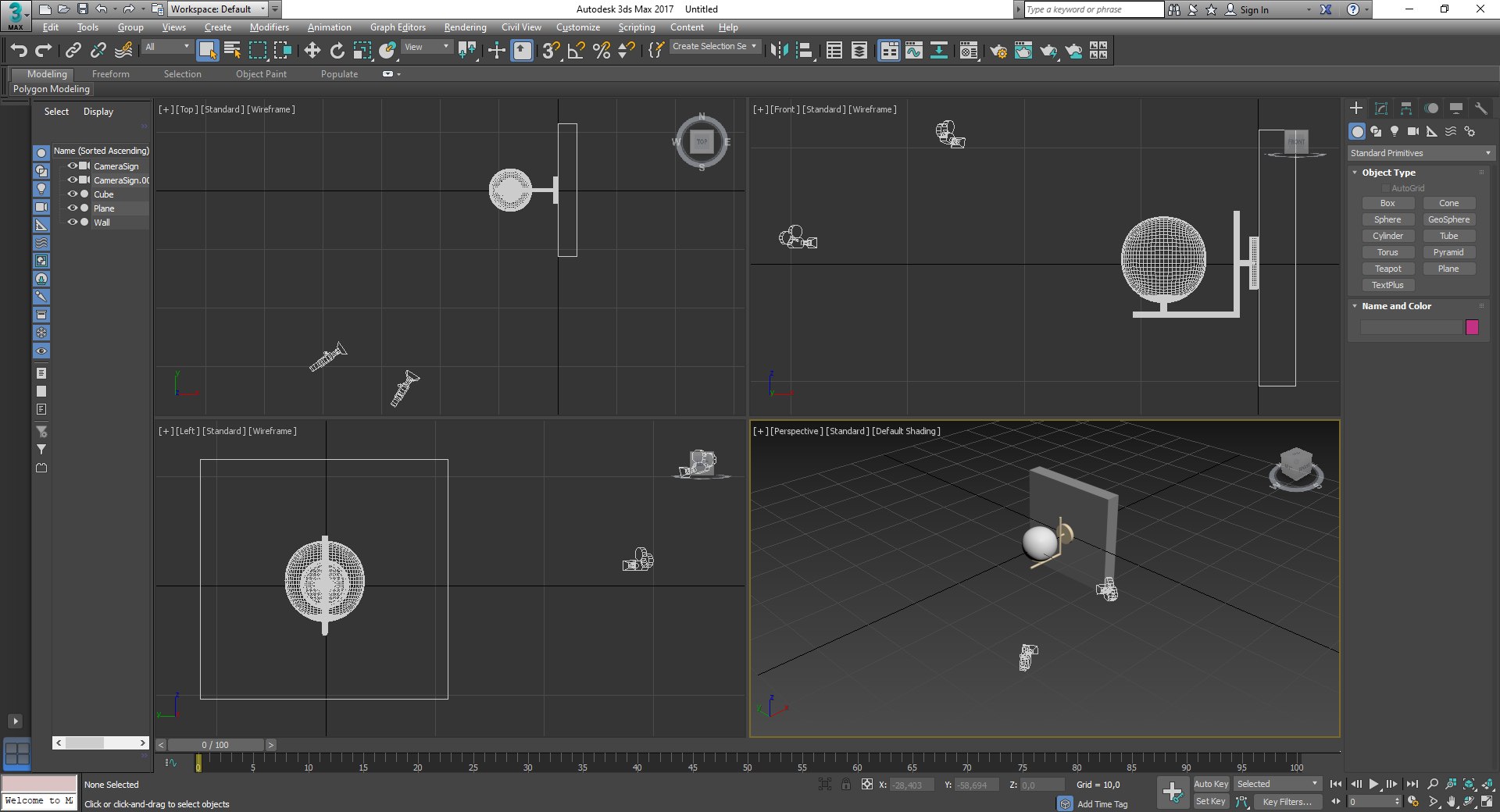Click the Teapot primitive button

1387,269
